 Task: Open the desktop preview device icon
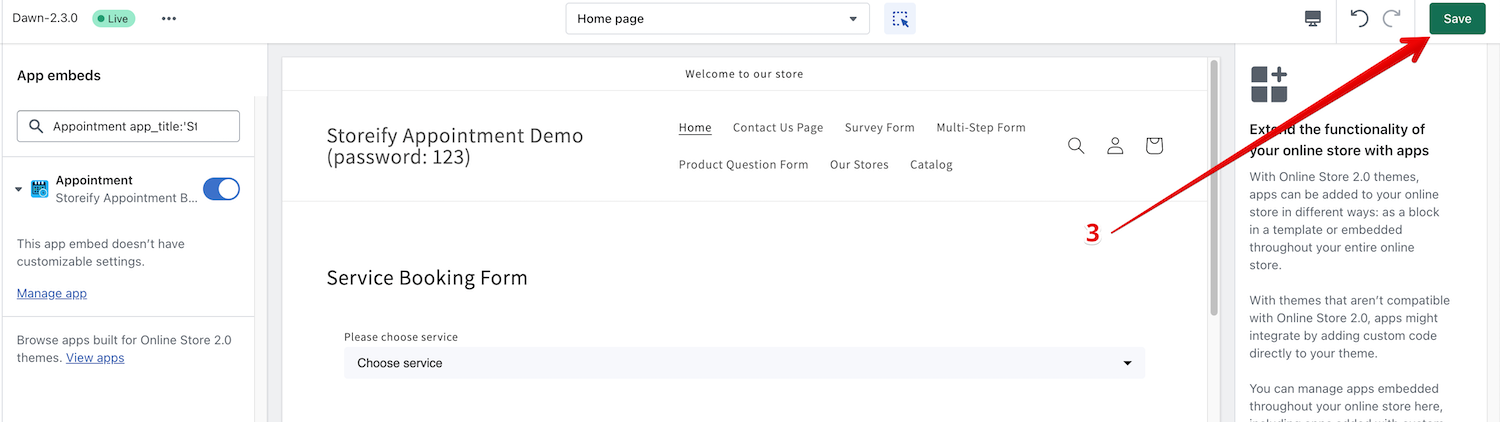[1314, 19]
